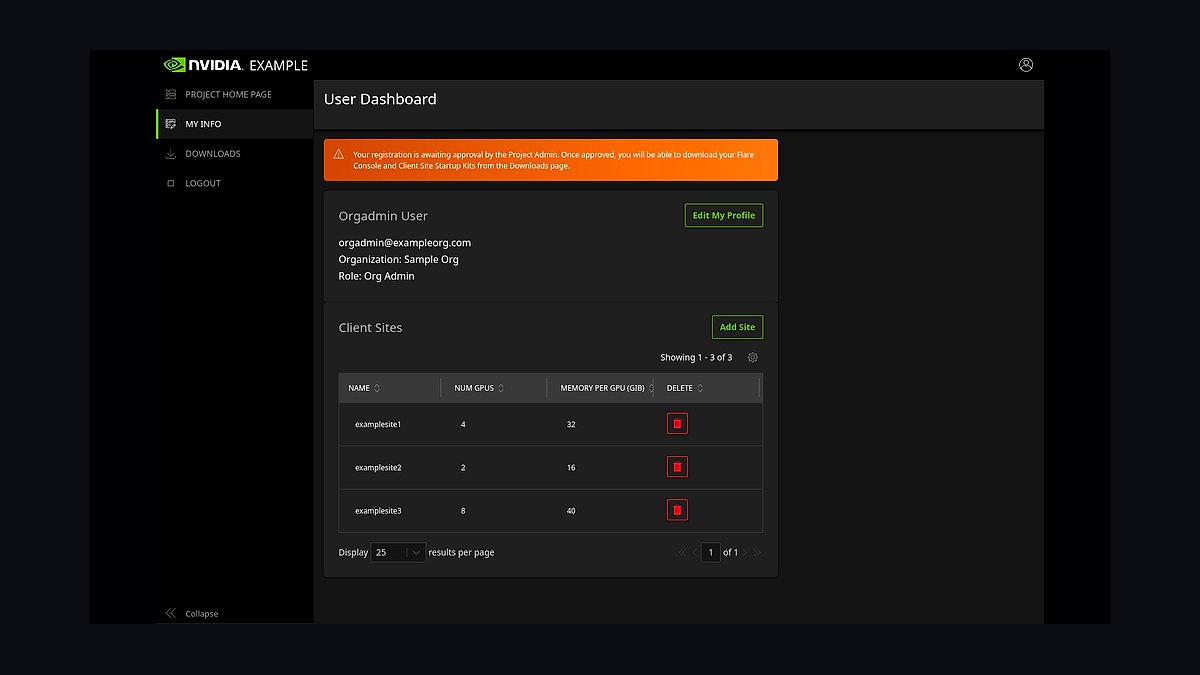Log out via the Logout item
1200x675 pixels.
(x=235, y=183)
